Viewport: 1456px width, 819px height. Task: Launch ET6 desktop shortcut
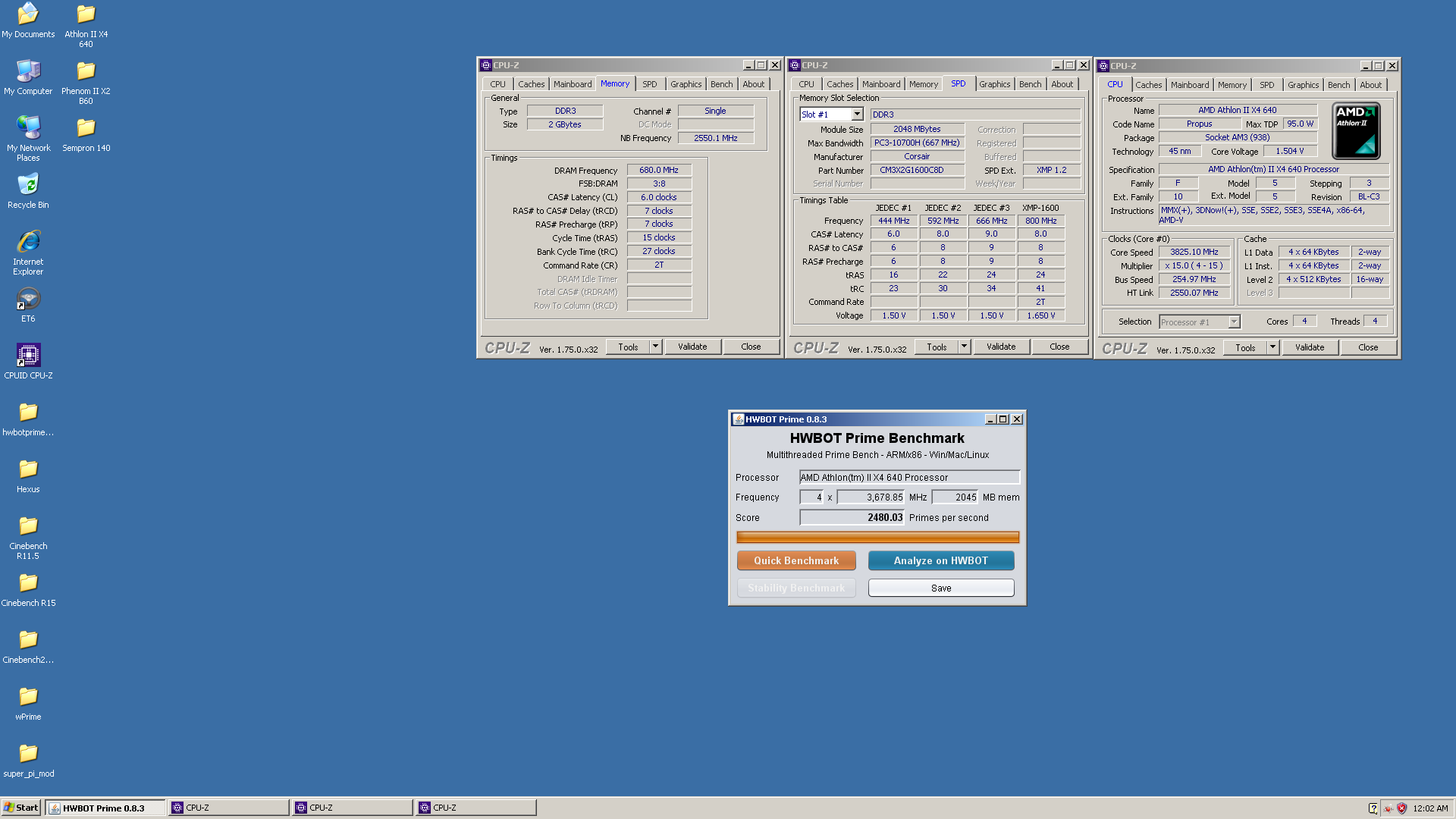pyautogui.click(x=28, y=305)
